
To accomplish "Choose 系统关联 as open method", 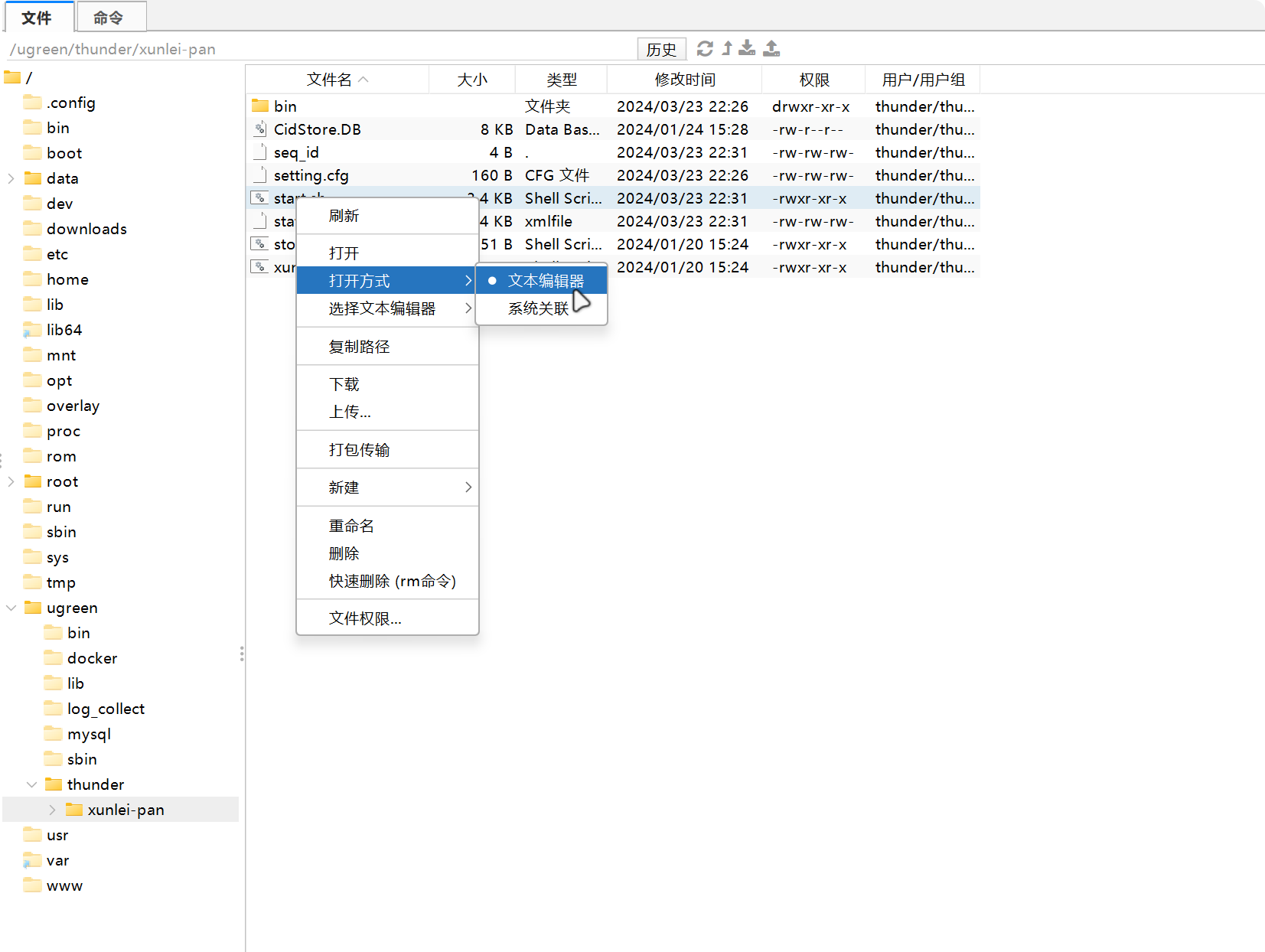I will point(542,308).
